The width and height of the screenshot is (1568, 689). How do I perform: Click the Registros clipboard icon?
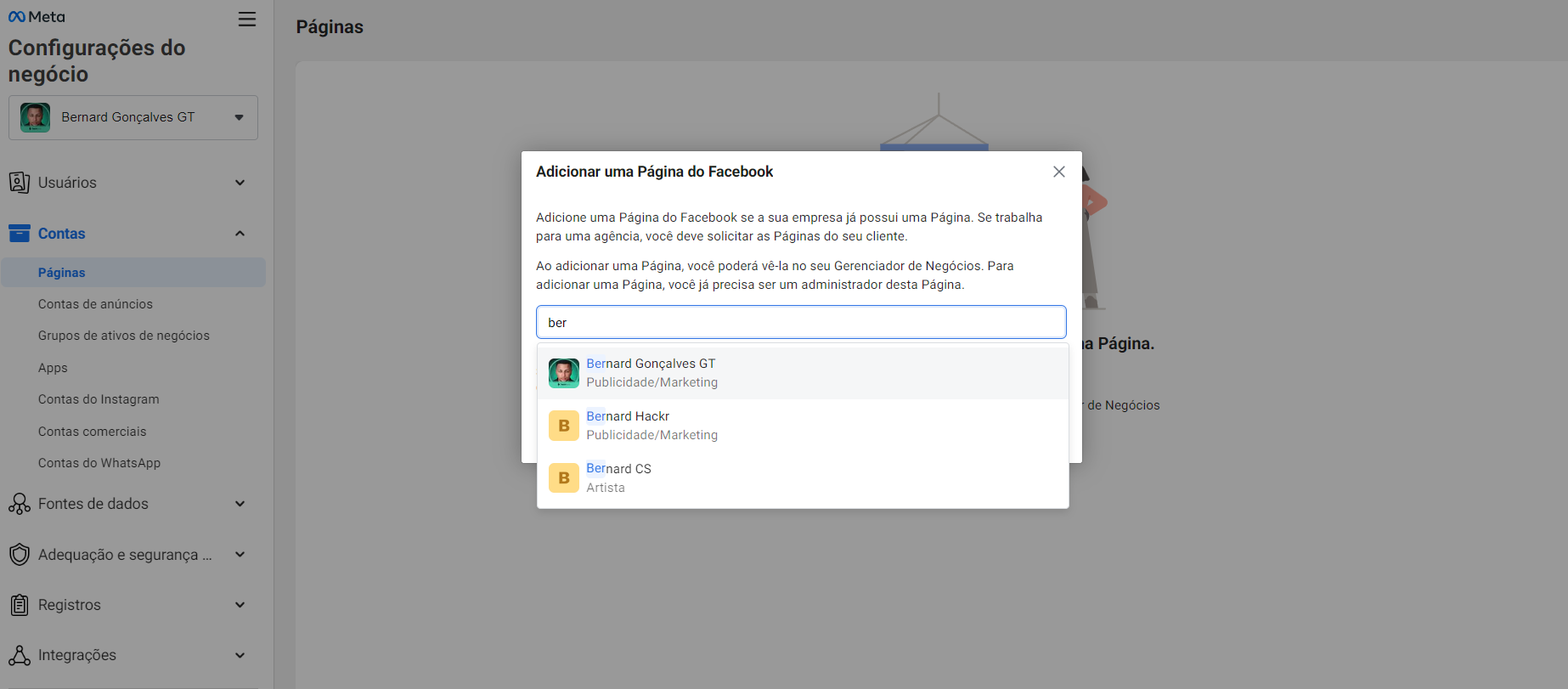pos(20,605)
